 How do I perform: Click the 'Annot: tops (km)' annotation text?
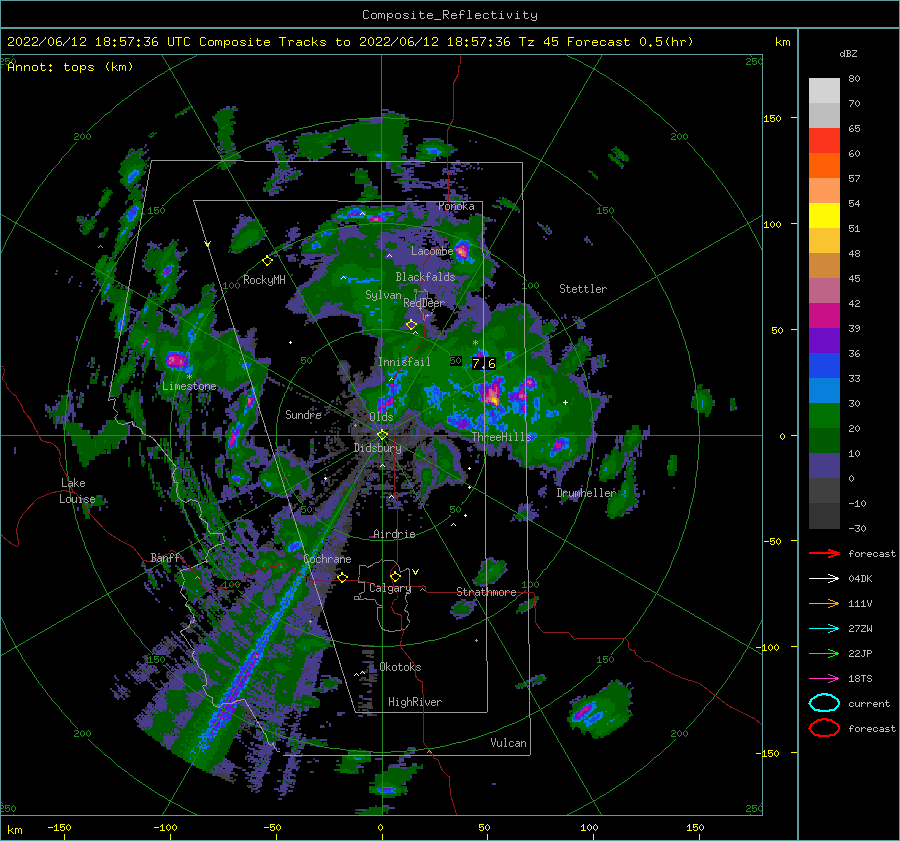coord(70,67)
